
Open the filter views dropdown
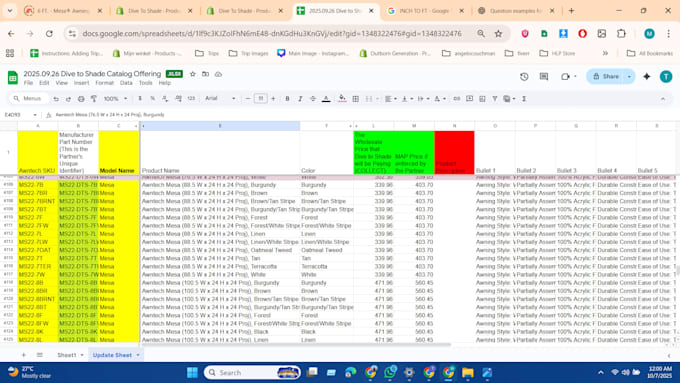click(x=509, y=99)
